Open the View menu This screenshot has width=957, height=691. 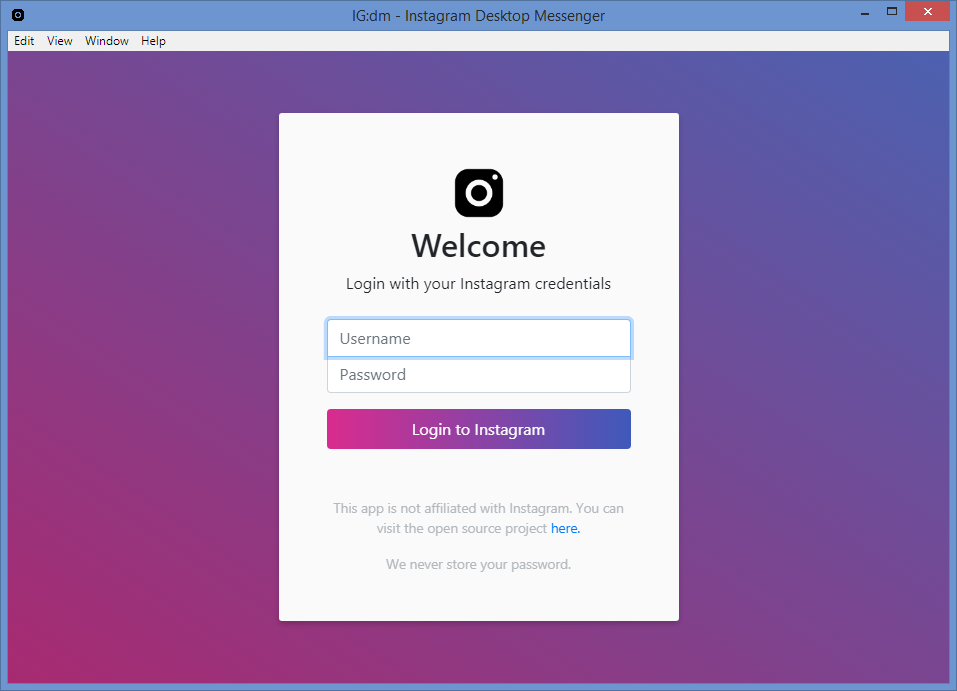60,41
